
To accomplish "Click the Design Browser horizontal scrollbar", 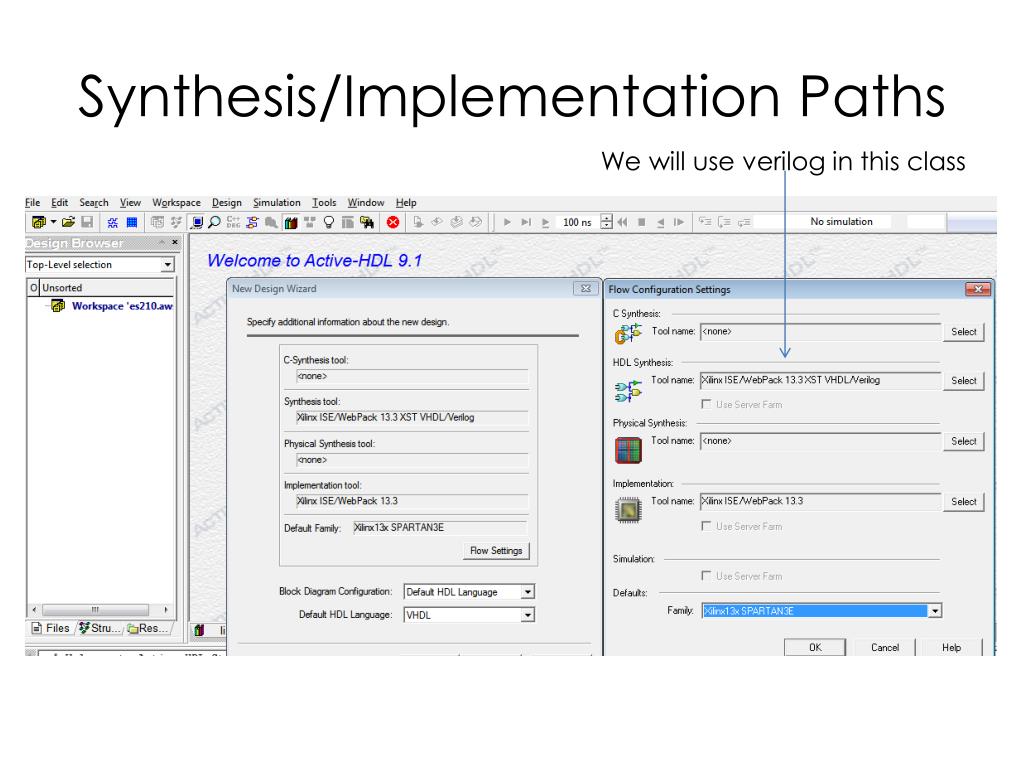I will pos(100,609).
